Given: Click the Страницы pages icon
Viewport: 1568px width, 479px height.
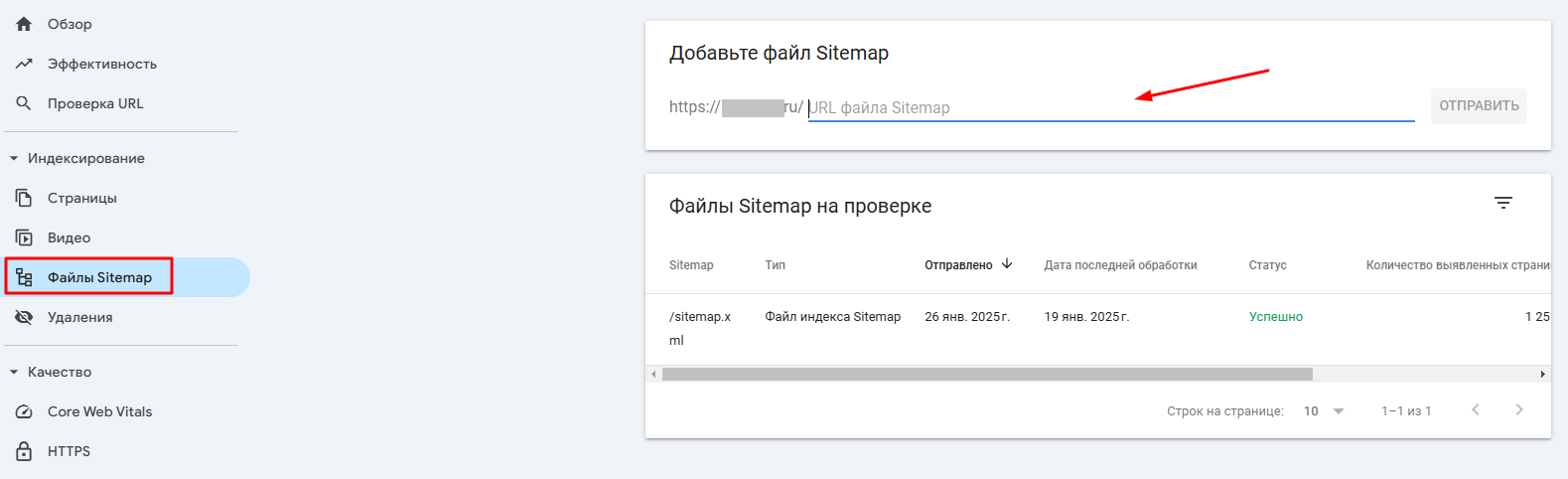Looking at the screenshot, I should point(24,198).
